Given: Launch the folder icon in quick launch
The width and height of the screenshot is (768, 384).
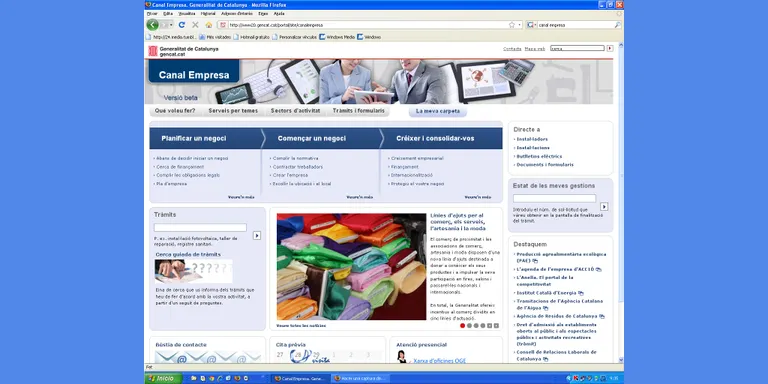Looking at the screenshot, I should point(194,379).
